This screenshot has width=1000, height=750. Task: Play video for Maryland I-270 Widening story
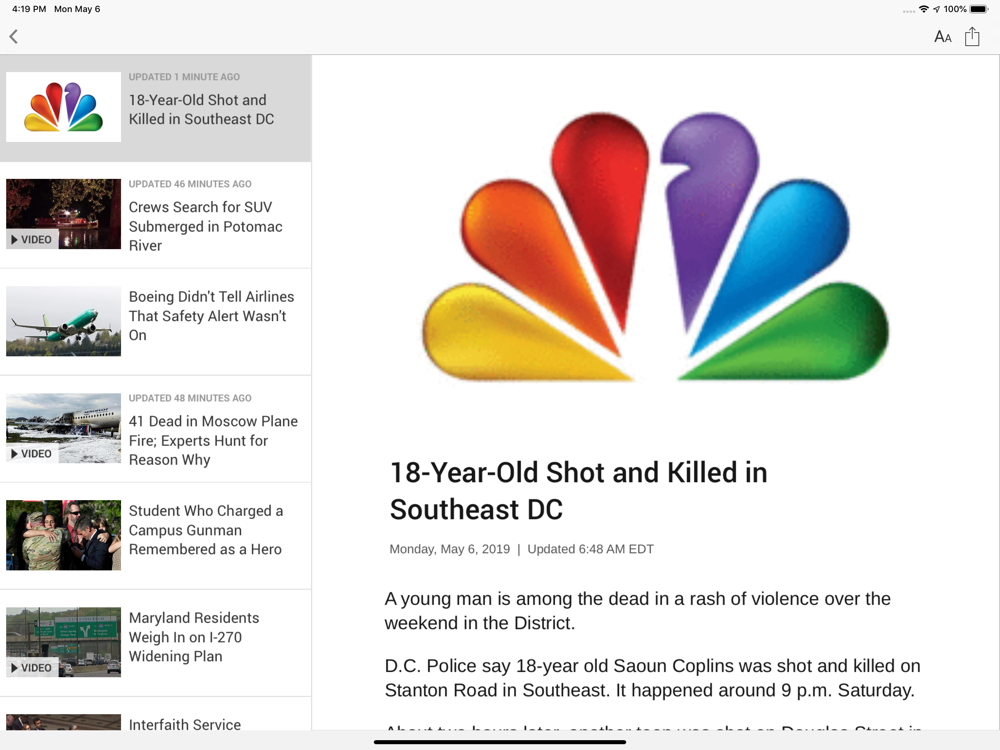click(x=32, y=668)
